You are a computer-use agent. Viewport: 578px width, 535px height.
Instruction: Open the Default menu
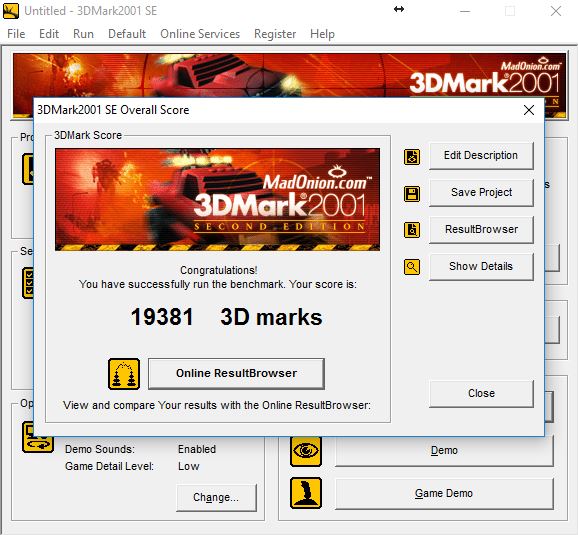[127, 34]
